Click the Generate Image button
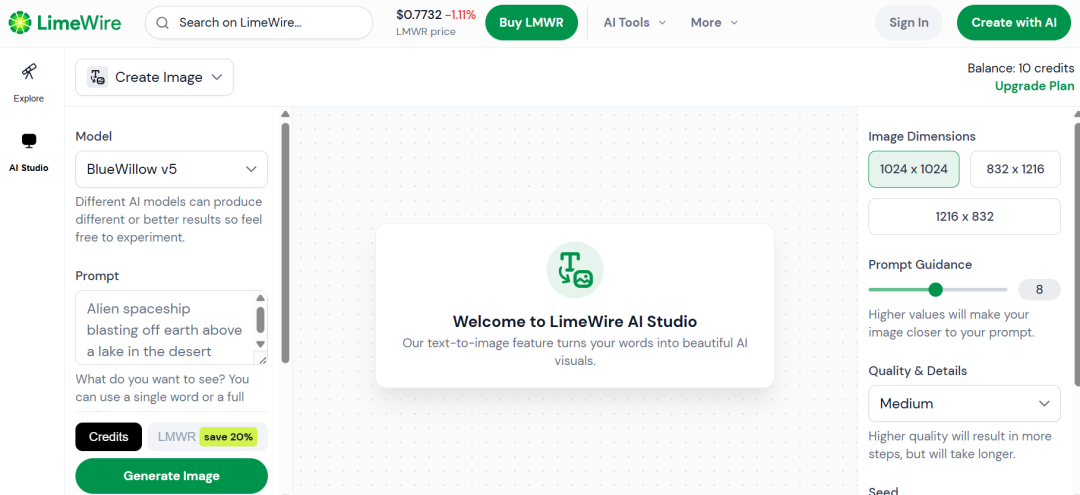 point(172,476)
